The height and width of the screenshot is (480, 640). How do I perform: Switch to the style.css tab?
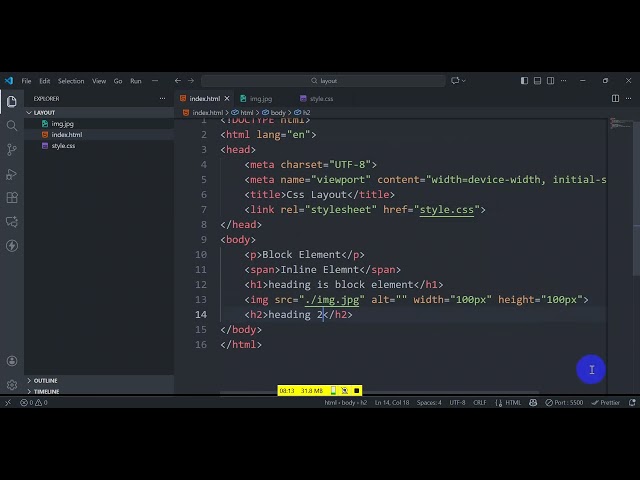321,98
